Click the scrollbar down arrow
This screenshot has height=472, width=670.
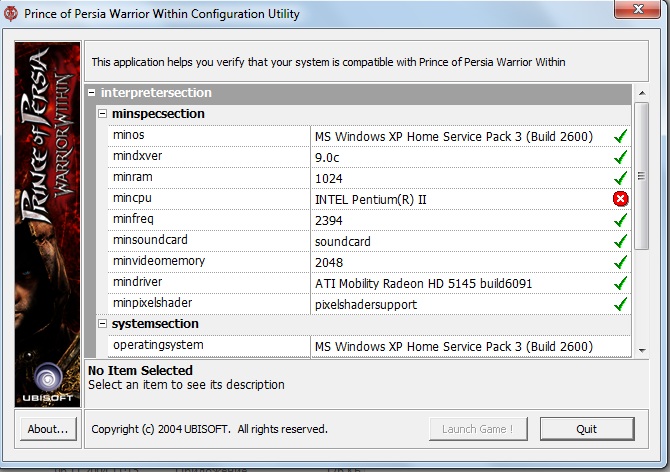pyautogui.click(x=641, y=349)
